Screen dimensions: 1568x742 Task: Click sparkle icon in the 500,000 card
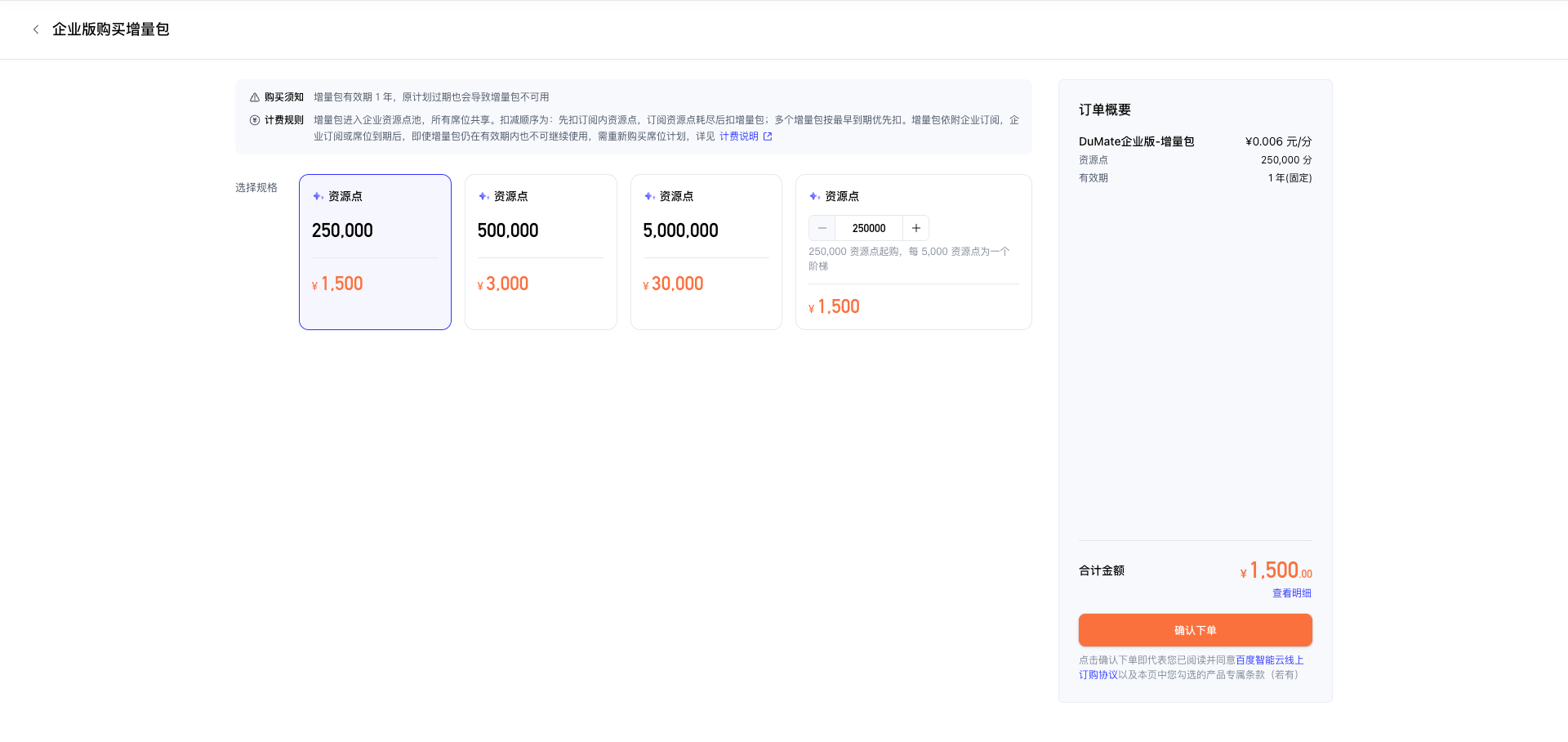(484, 196)
